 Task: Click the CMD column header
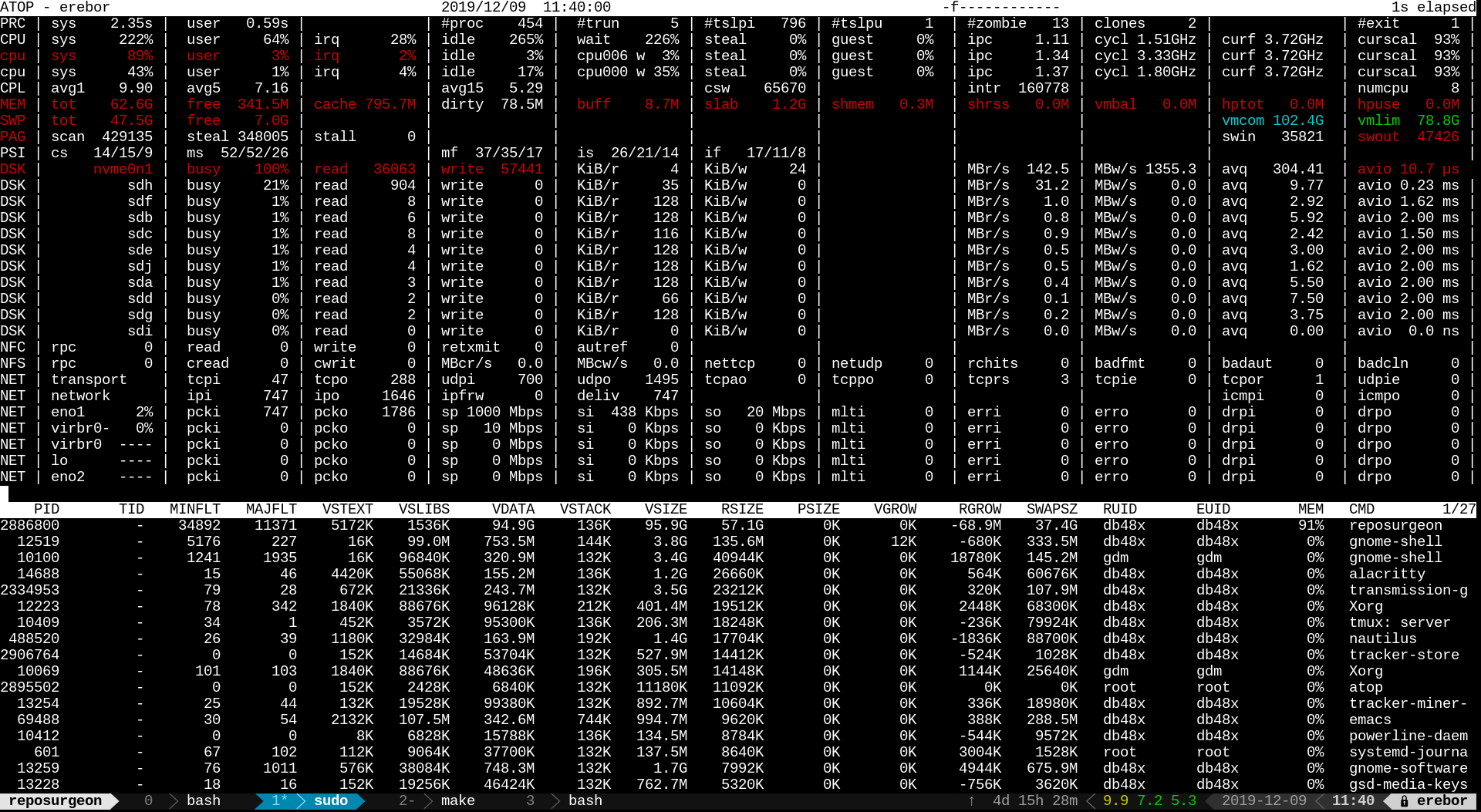click(1361, 510)
